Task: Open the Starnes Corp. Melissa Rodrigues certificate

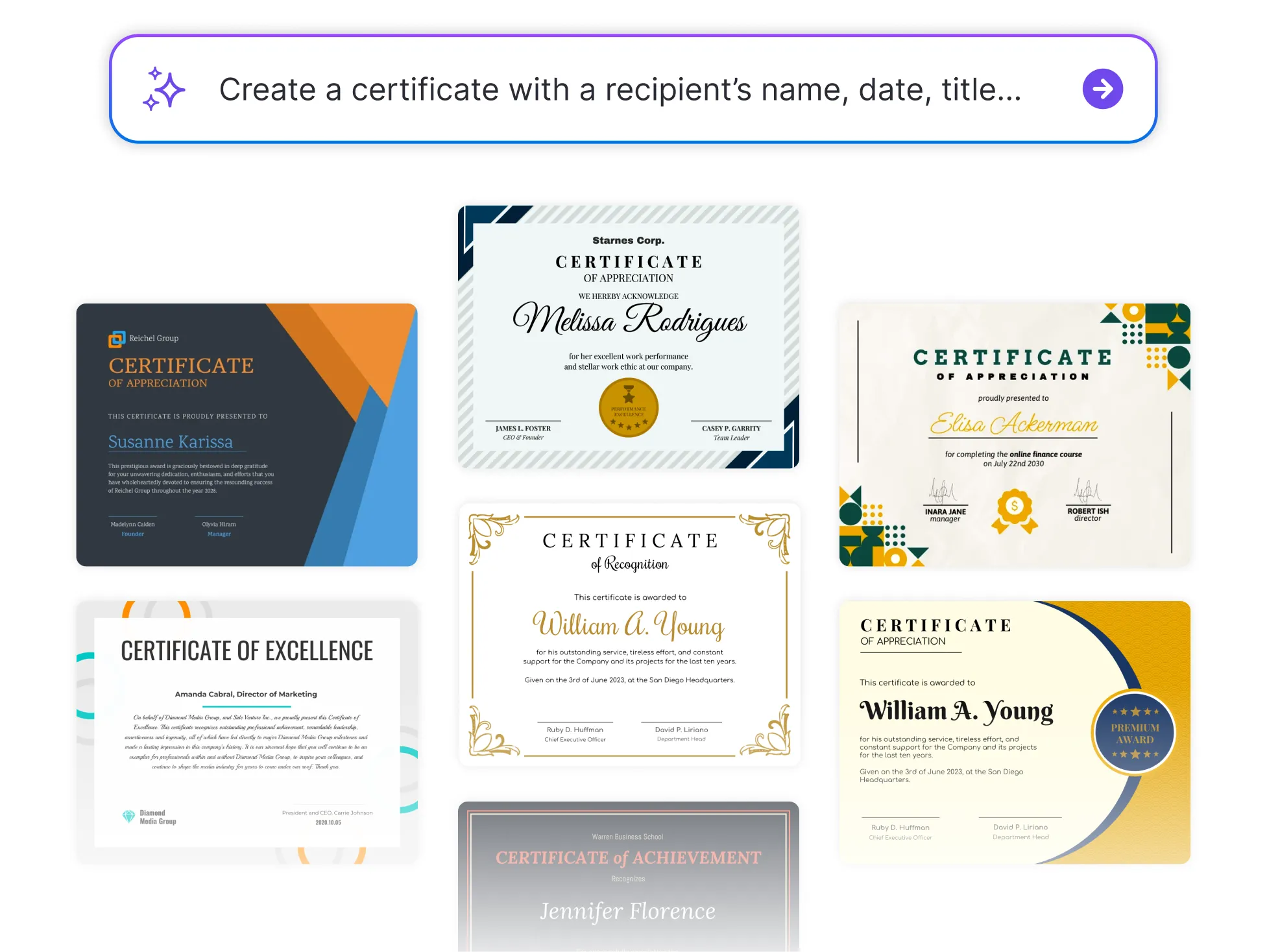Action: tap(628, 337)
